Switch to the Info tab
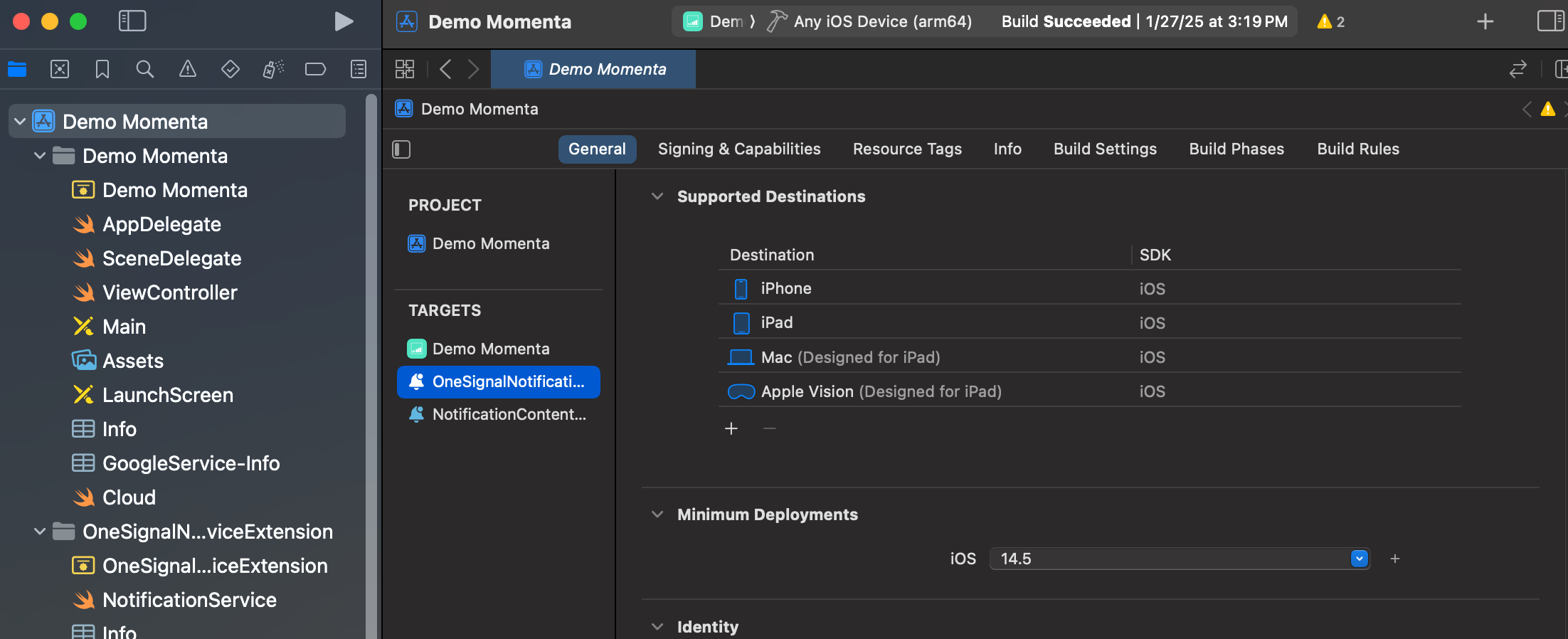Viewport: 1568px width, 639px height. (x=1007, y=149)
